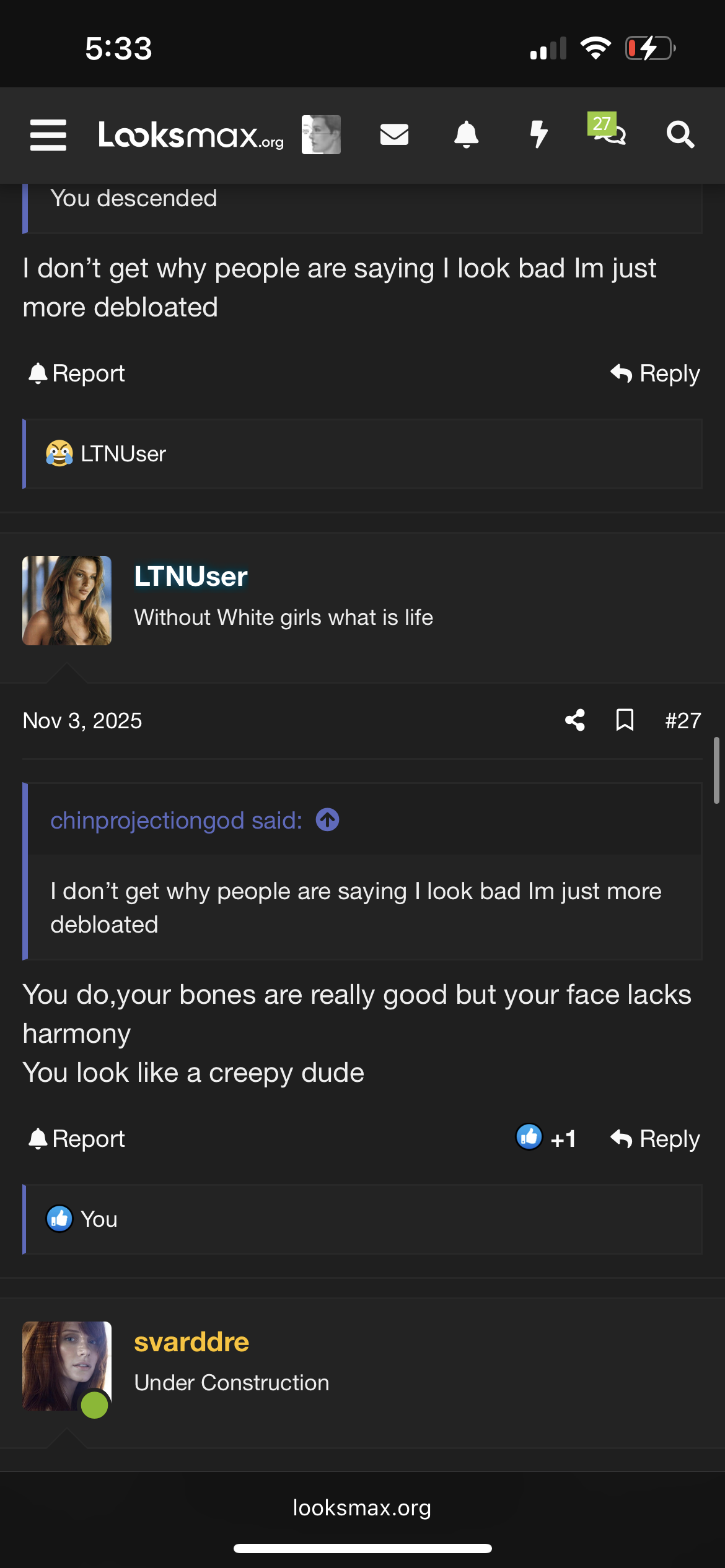Reply to LTNUser's creepy dude post
Image resolution: width=725 pixels, height=1568 pixels.
click(655, 1138)
